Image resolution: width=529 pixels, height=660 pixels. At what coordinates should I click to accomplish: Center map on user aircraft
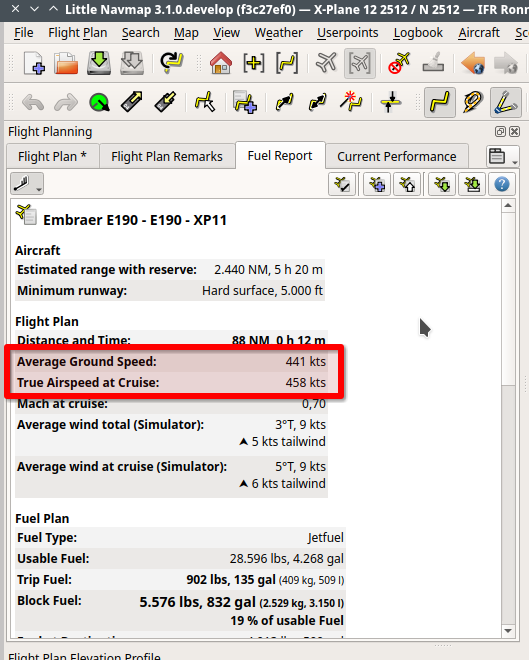coord(326,63)
